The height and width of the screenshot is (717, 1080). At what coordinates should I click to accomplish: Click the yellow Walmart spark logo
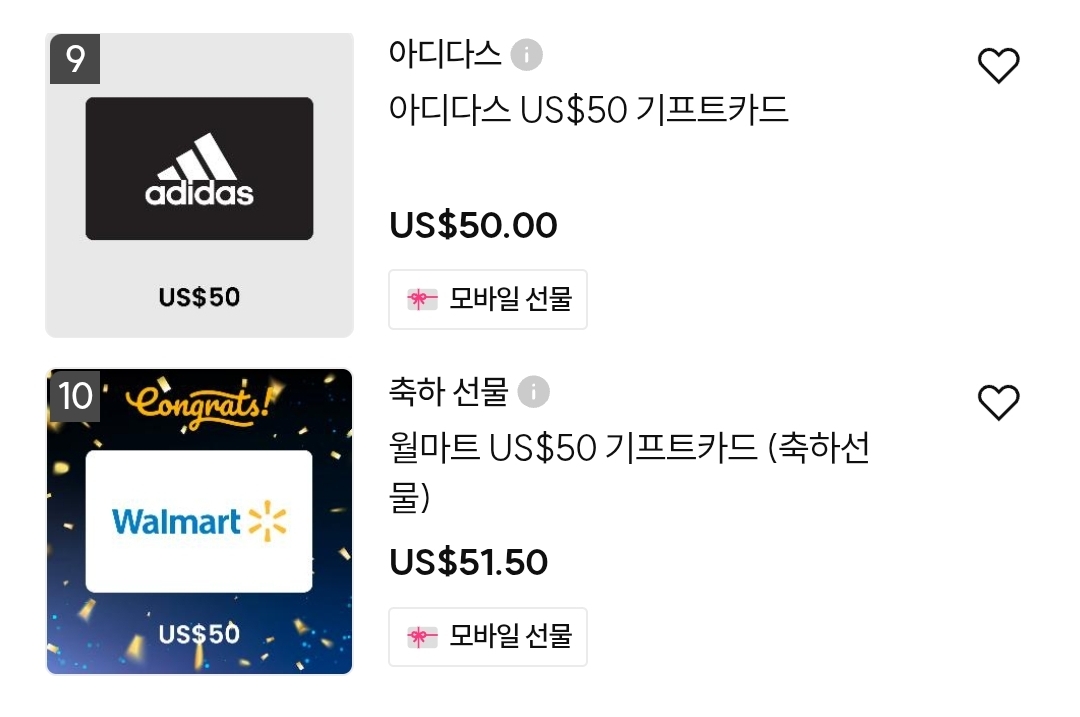(267, 522)
